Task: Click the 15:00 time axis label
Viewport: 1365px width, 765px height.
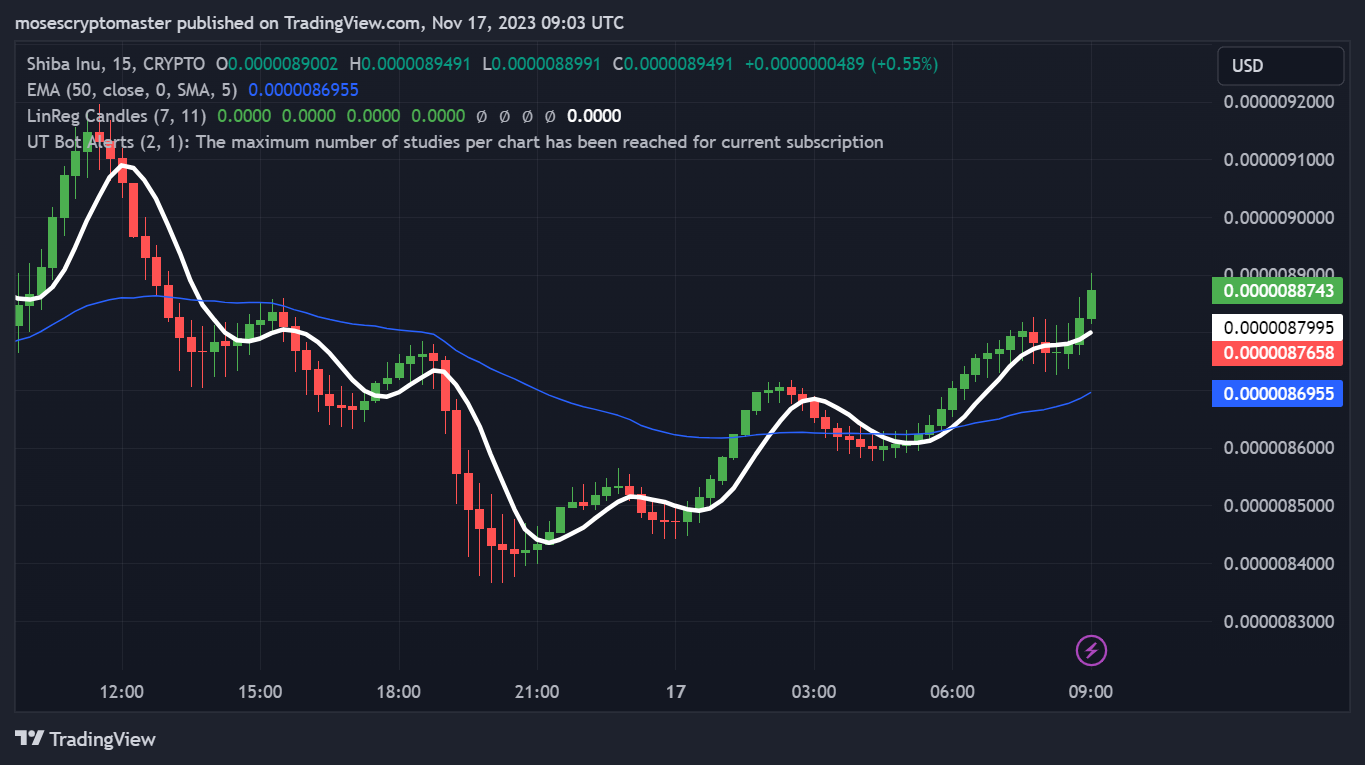Action: pyautogui.click(x=261, y=691)
